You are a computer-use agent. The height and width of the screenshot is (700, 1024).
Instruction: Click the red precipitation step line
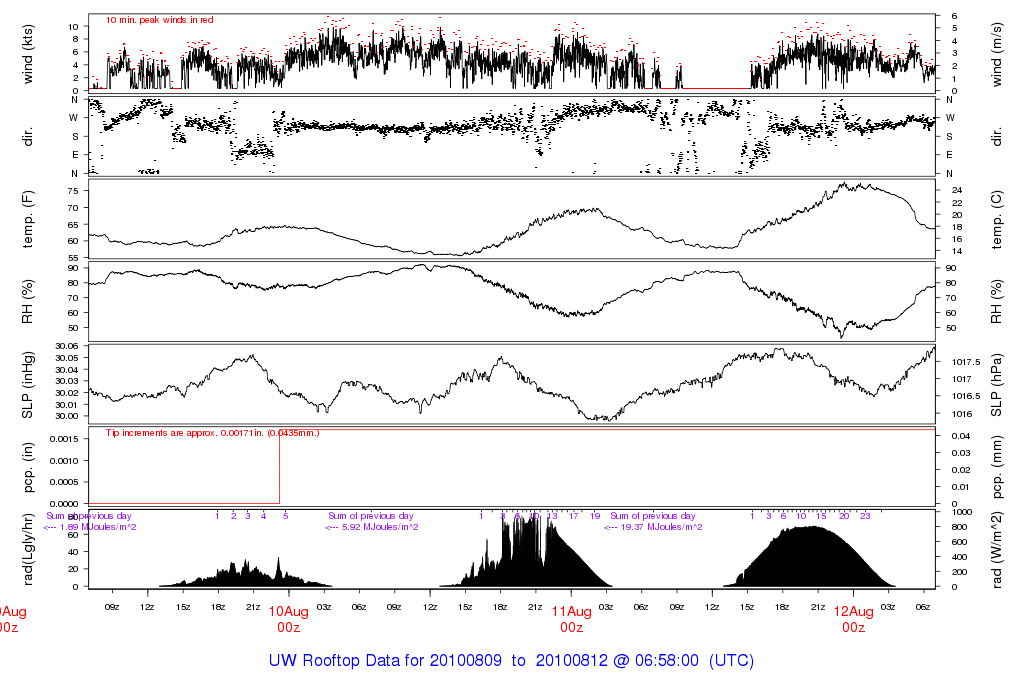[280, 466]
